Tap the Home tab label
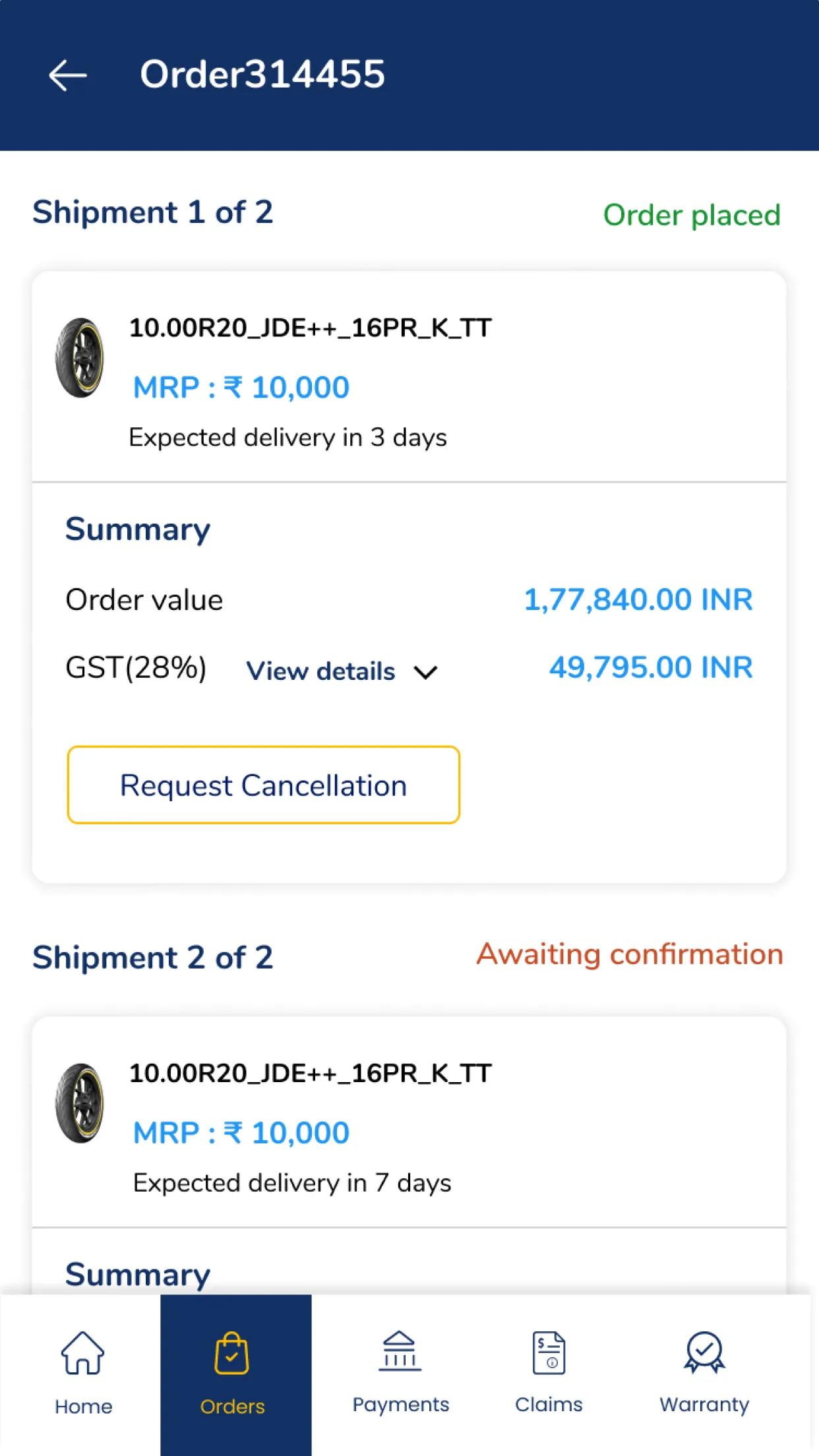The image size is (819, 1456). coord(83,1407)
